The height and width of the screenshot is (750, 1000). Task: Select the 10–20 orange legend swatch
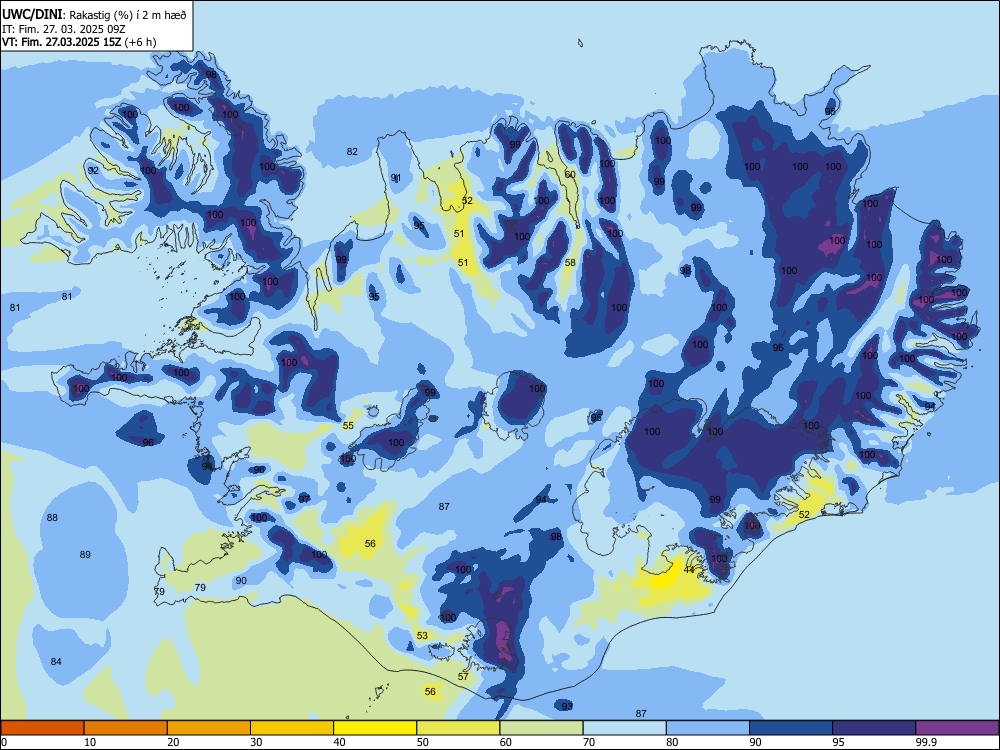(x=126, y=728)
